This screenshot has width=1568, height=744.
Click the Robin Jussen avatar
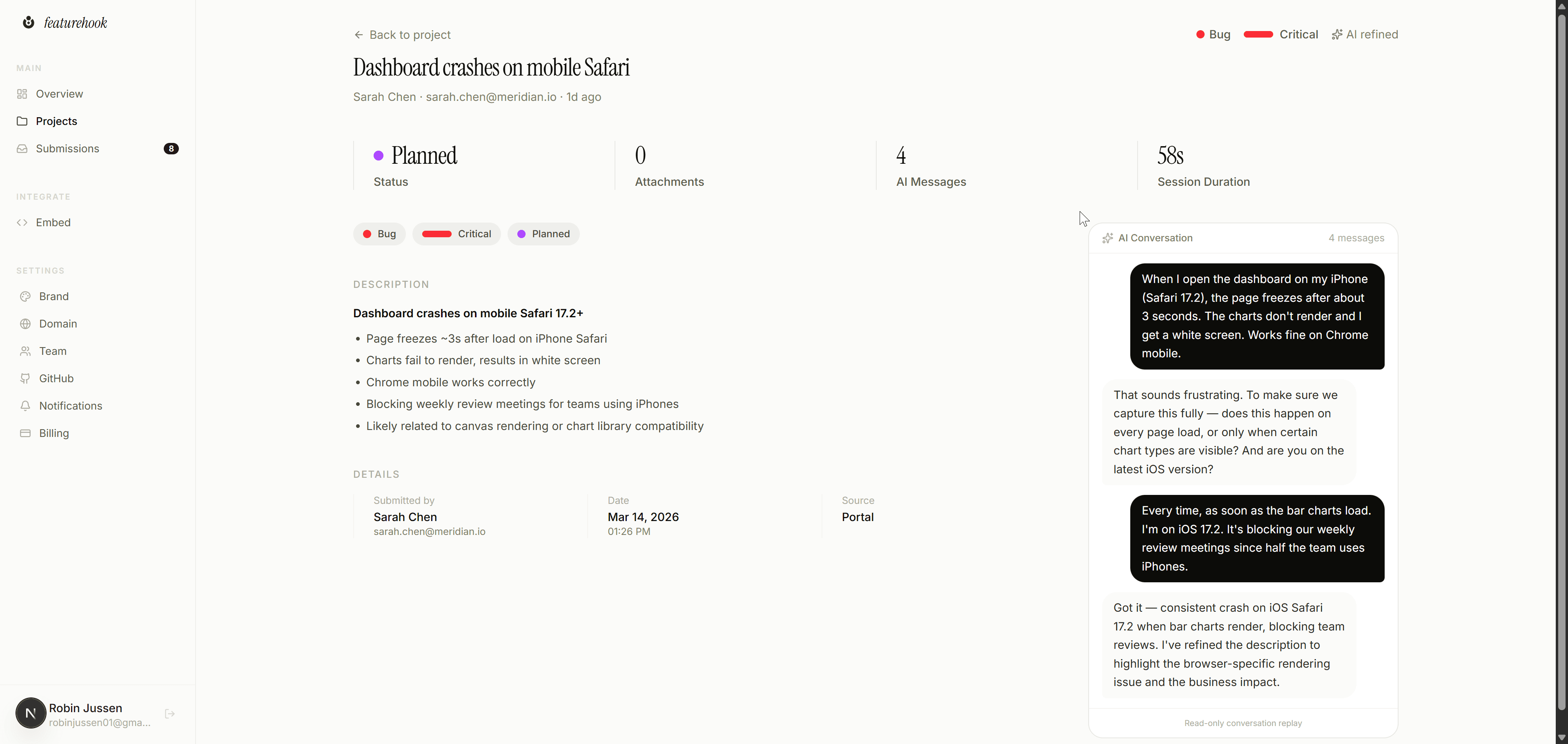[31, 713]
